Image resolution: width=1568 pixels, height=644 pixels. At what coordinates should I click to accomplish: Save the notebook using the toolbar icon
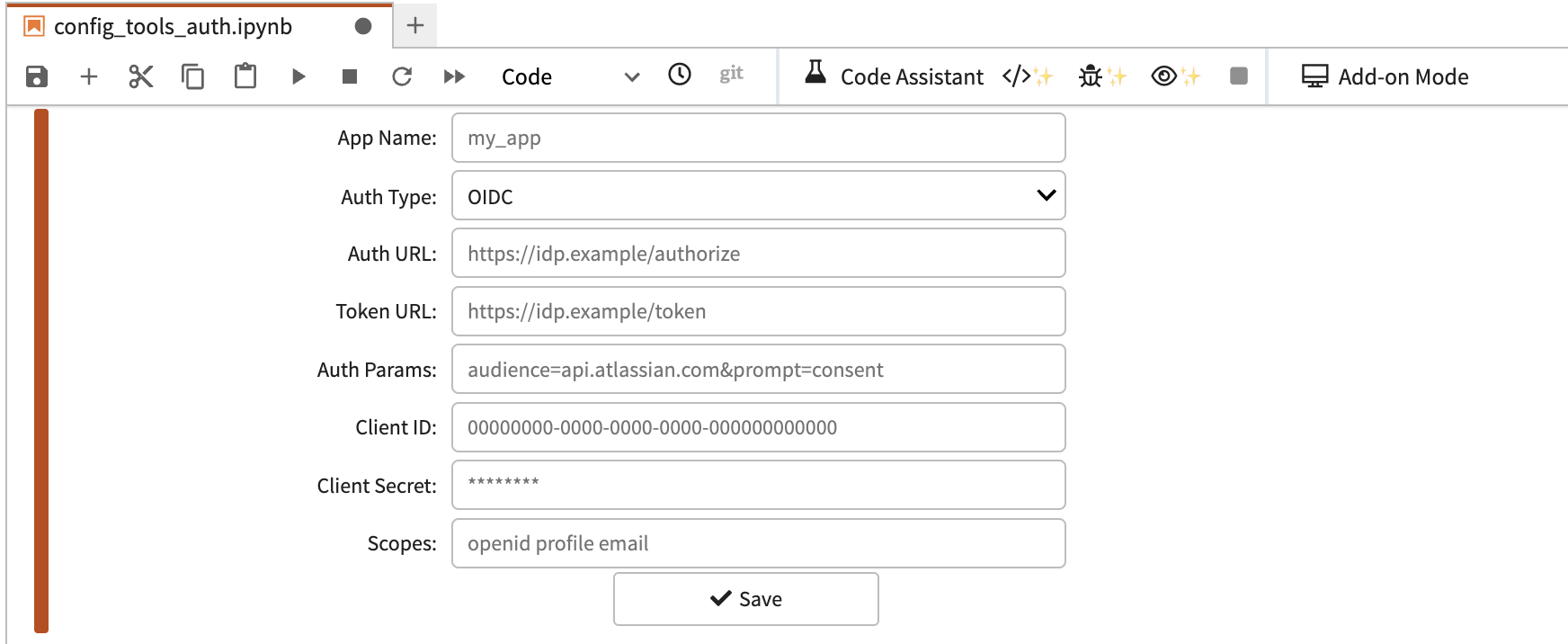click(x=35, y=76)
